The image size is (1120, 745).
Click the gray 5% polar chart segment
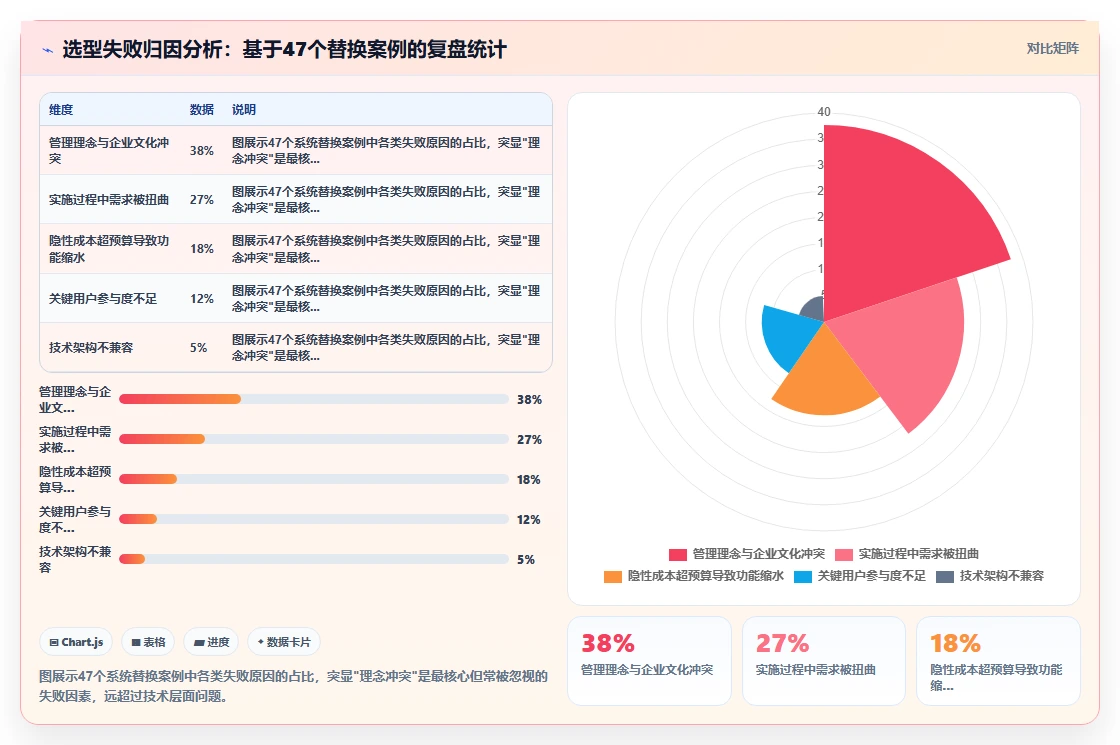814,311
